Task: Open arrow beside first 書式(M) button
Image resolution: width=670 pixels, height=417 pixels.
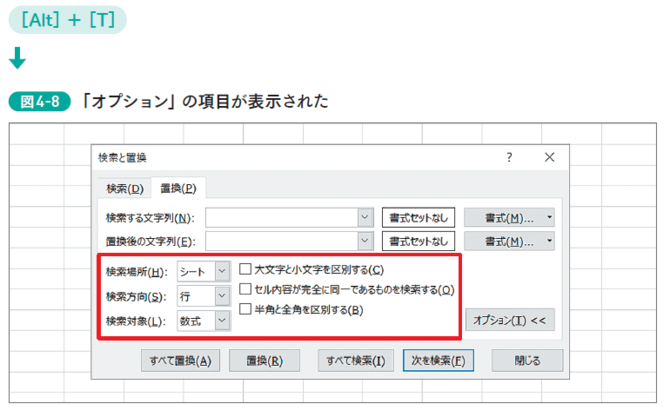Action: pos(550,218)
